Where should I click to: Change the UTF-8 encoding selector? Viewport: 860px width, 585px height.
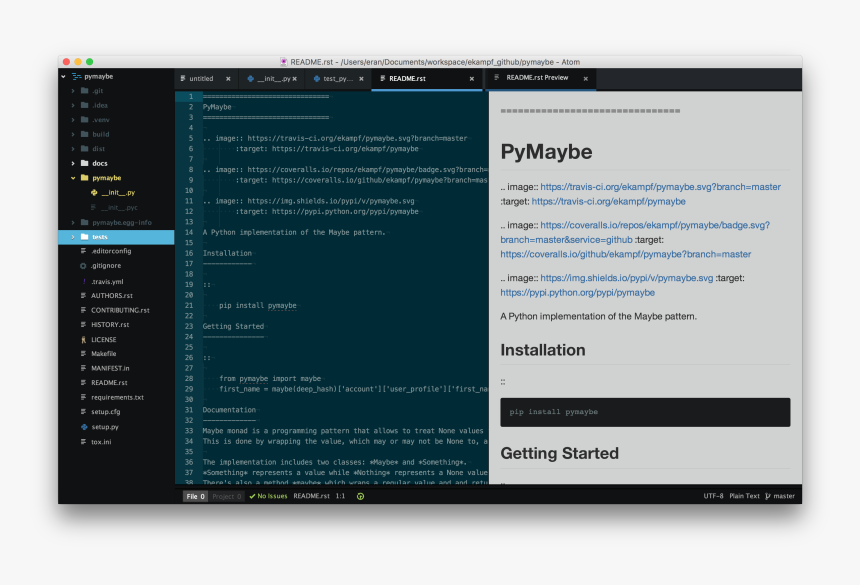(x=714, y=496)
